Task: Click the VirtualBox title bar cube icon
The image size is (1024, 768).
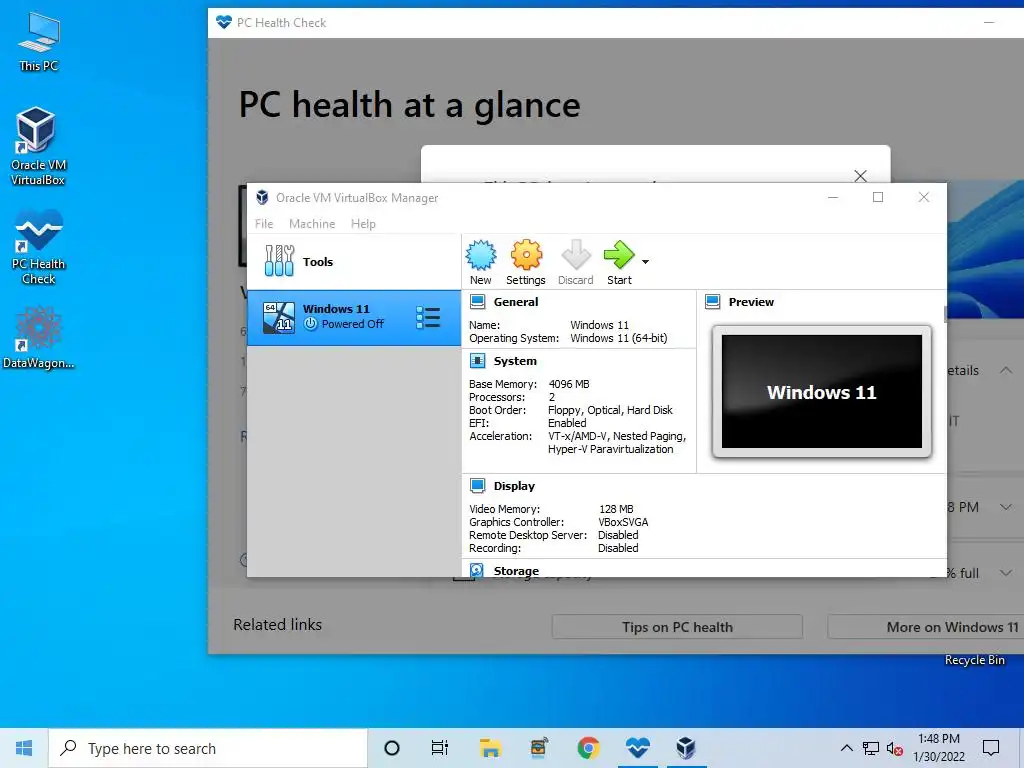Action: [263, 197]
